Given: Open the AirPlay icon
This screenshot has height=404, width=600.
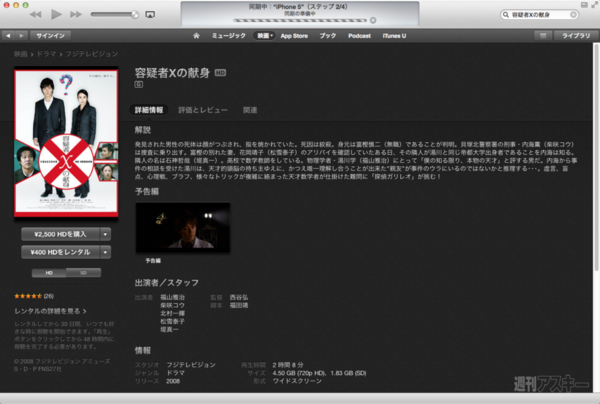Looking at the screenshot, I should coord(150,15).
